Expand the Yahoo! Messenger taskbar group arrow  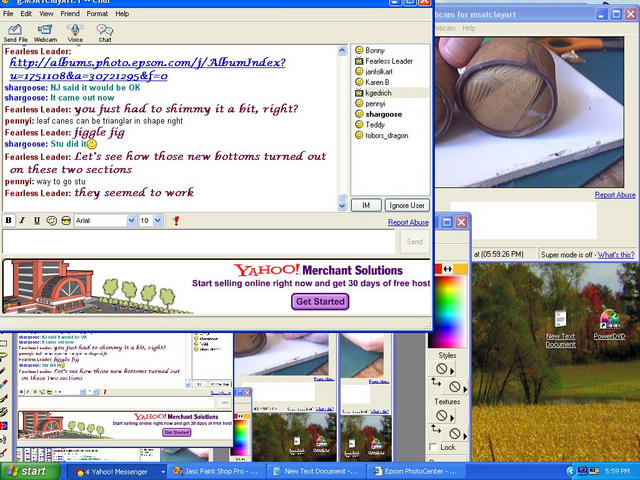[163, 472]
